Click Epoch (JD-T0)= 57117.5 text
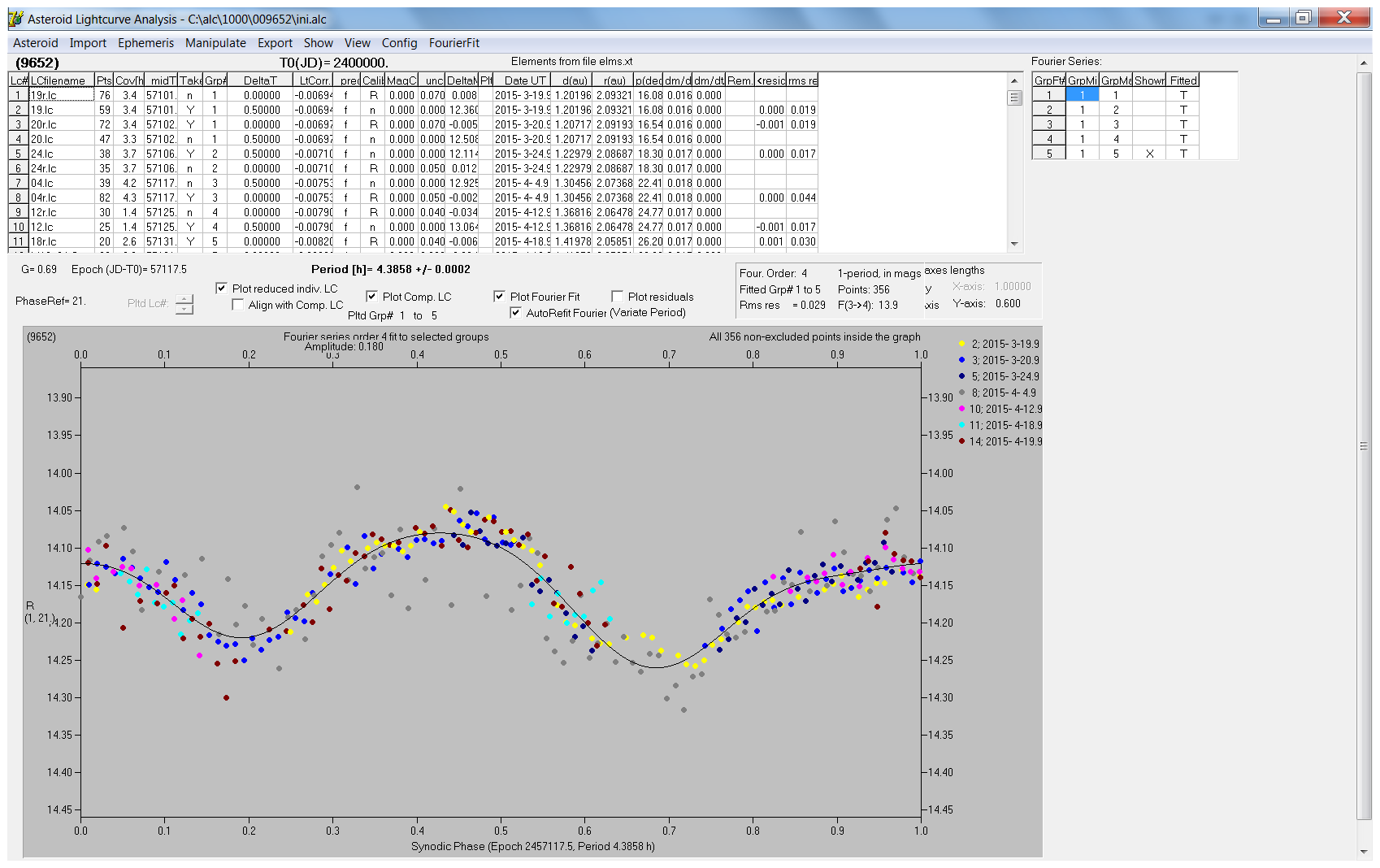The image size is (1380, 868). click(x=129, y=269)
